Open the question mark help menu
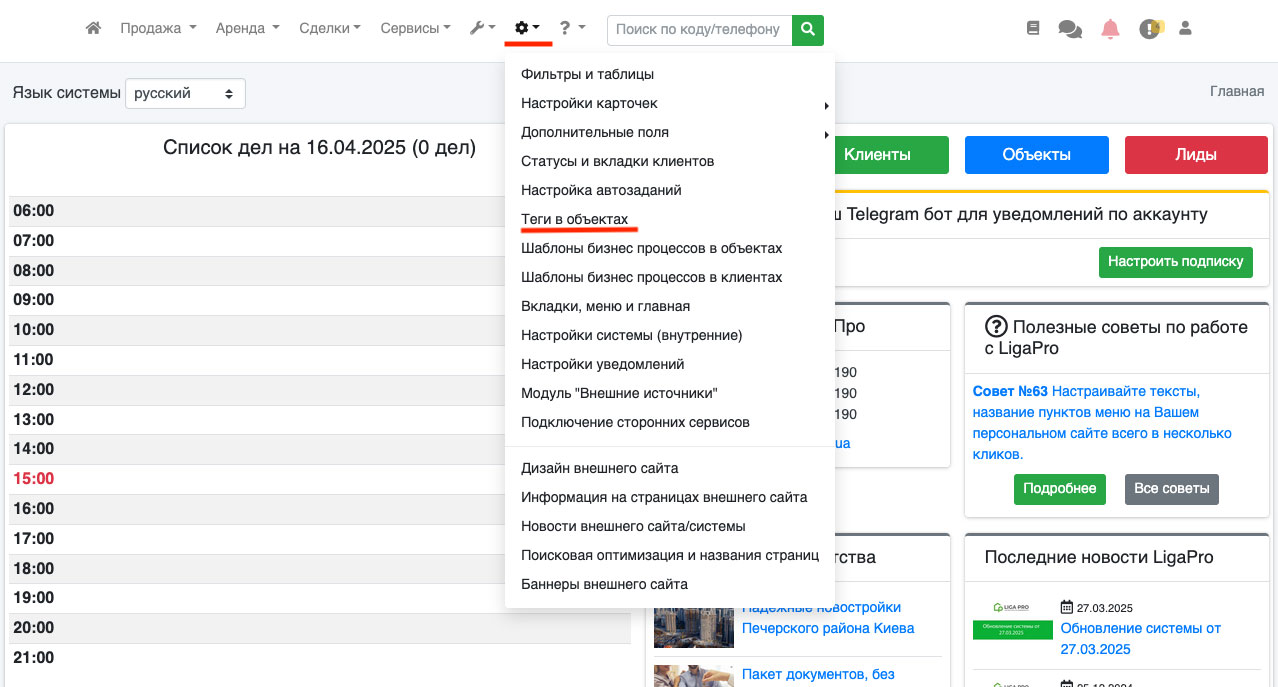Screen dimensions: 1278x687 tap(571, 29)
